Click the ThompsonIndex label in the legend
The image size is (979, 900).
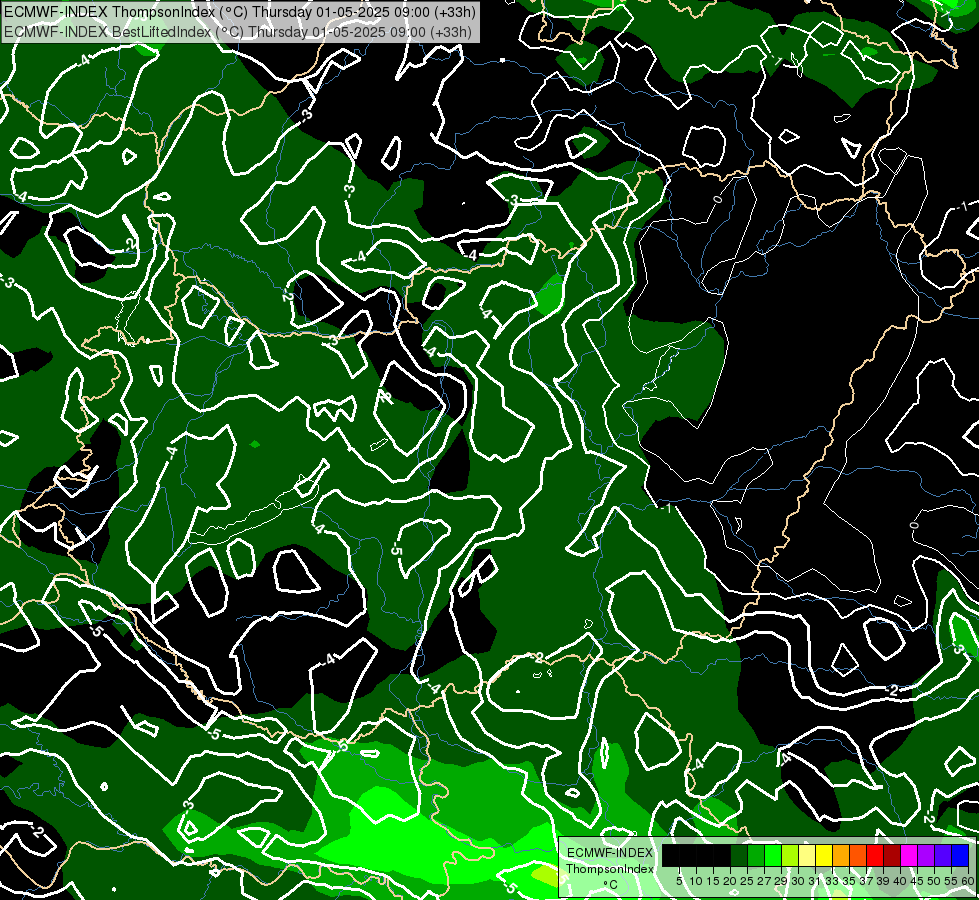tap(610, 869)
